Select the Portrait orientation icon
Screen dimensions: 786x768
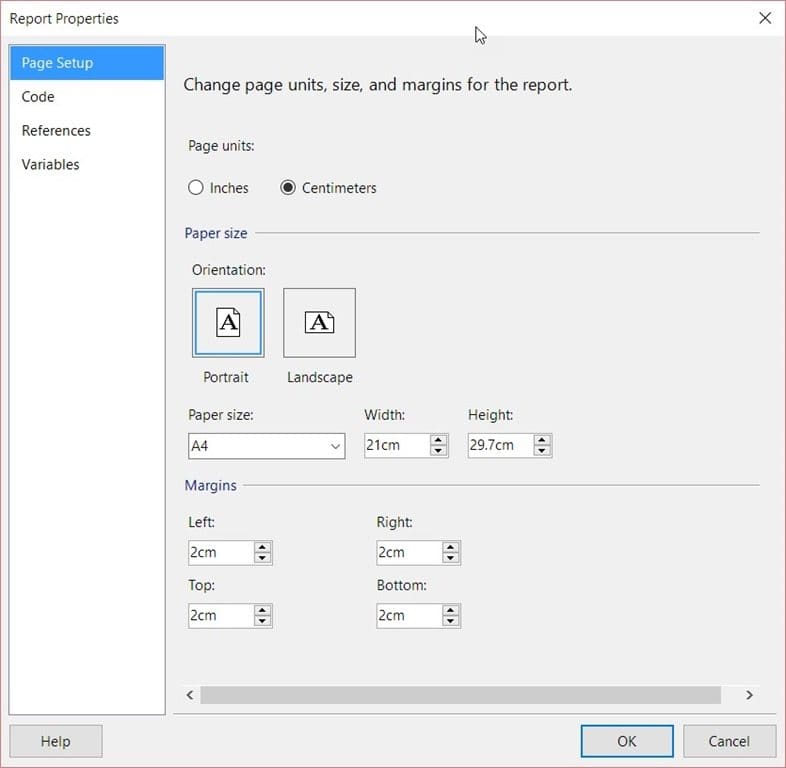click(228, 322)
